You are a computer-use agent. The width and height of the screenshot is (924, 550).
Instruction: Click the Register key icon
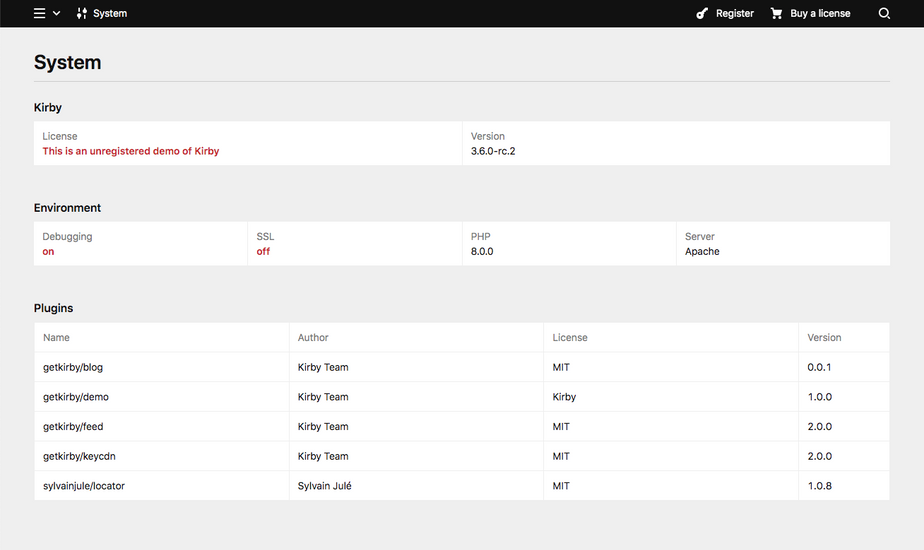(x=703, y=14)
